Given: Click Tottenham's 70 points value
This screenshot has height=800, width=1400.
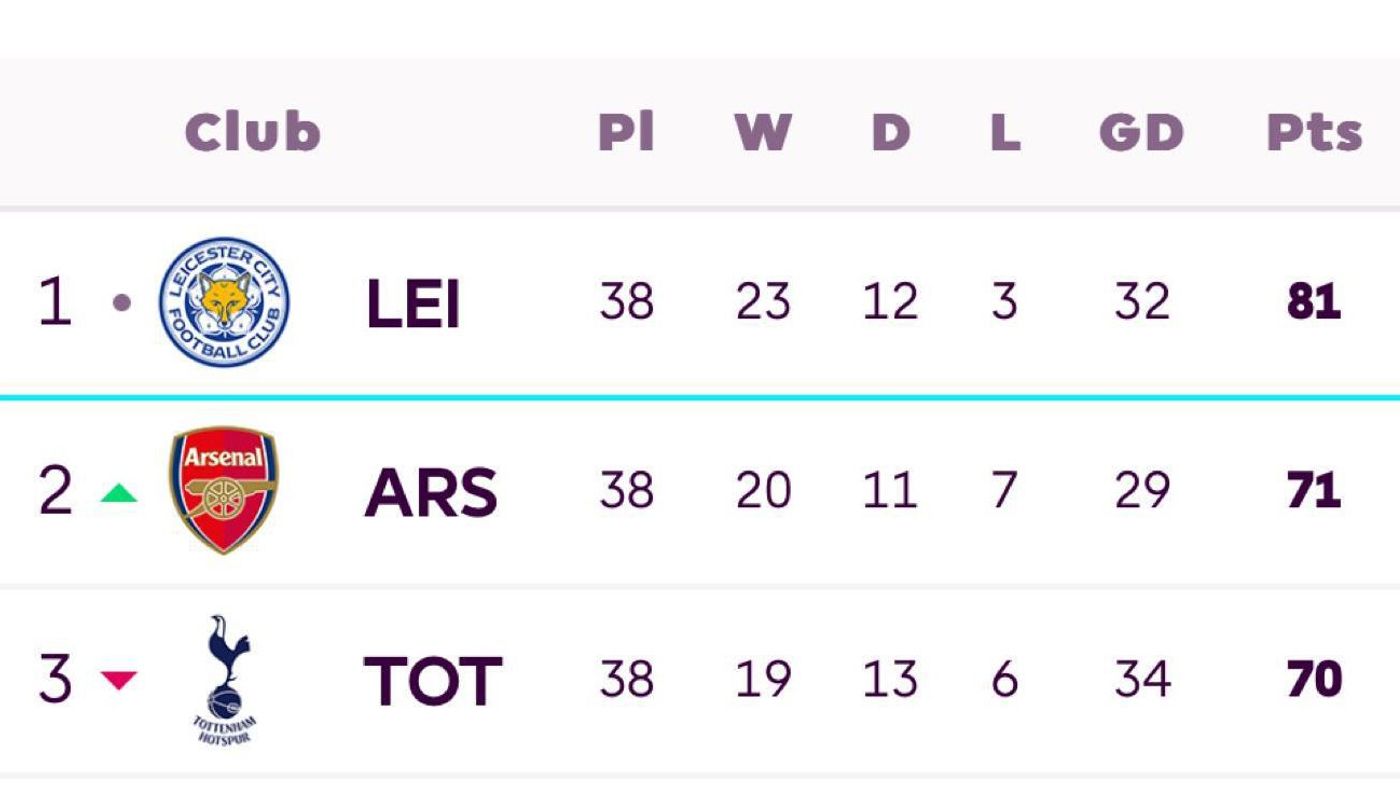Looking at the screenshot, I should click(1314, 679).
